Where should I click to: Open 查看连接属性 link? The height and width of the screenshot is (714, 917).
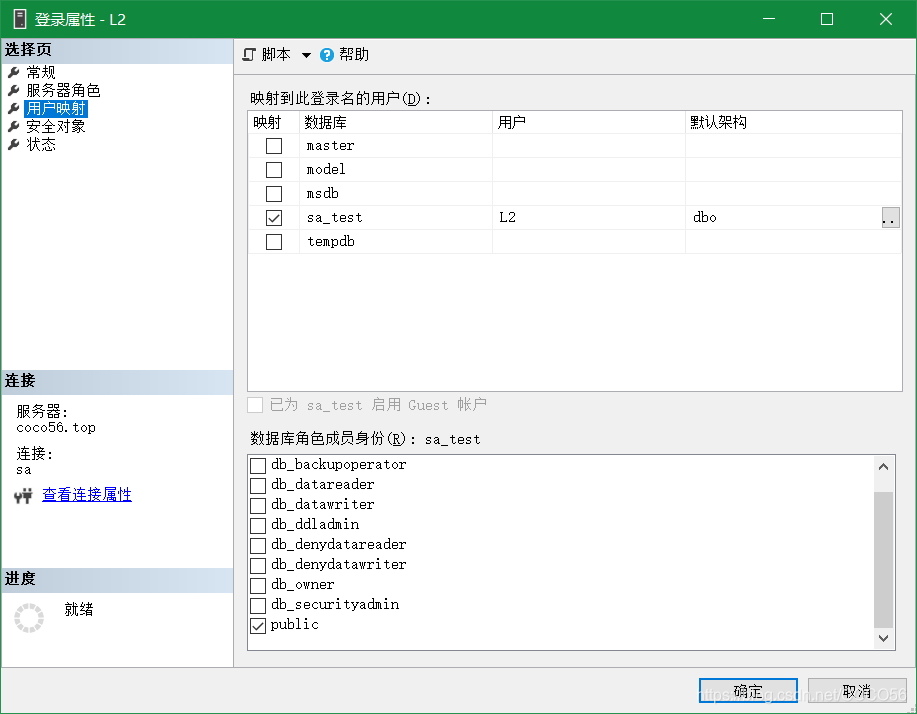click(87, 495)
